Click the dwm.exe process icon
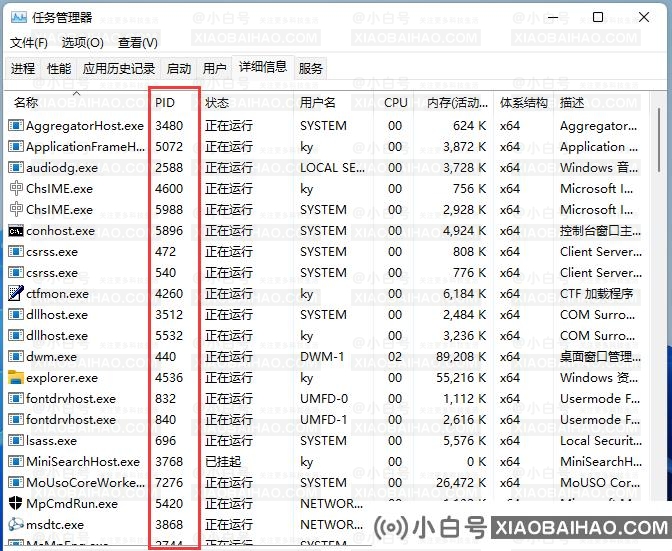Screen dimensions: 672x551 [x=16, y=356]
